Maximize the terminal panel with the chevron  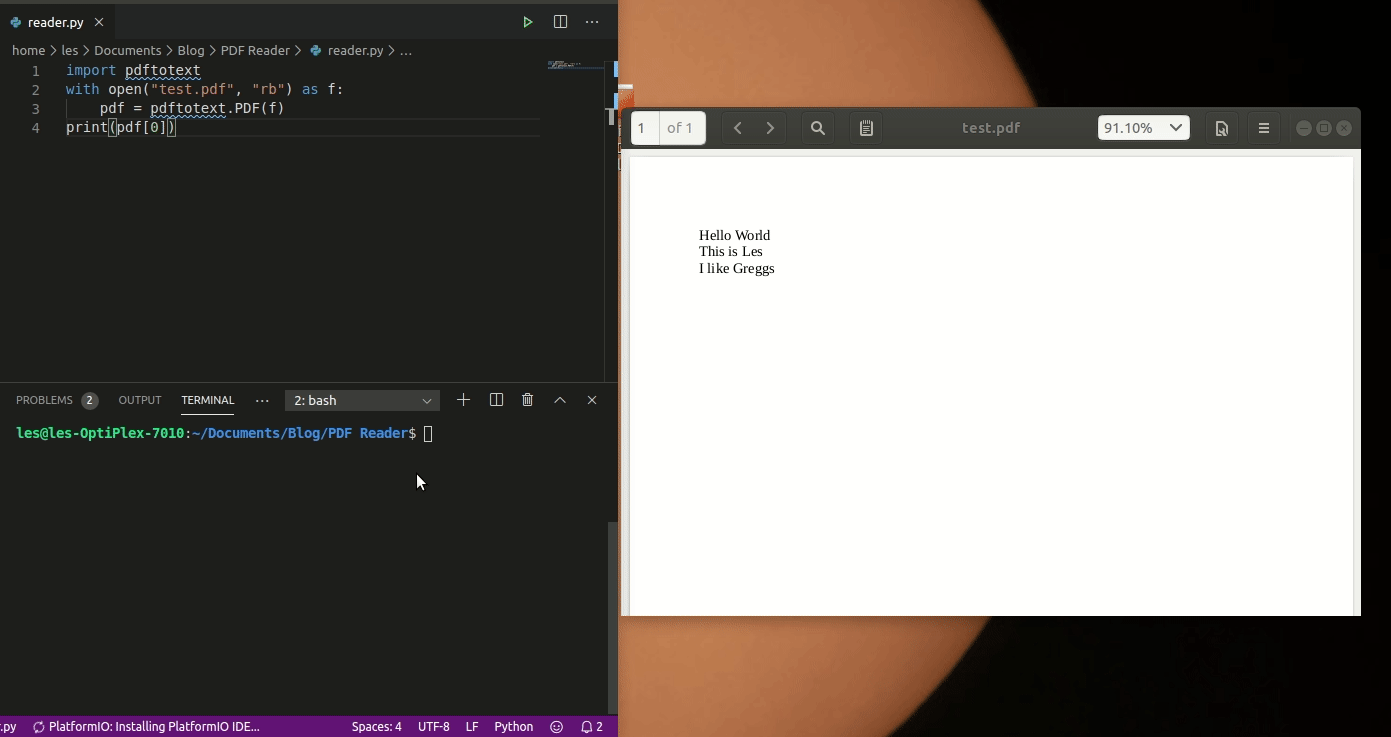[560, 400]
